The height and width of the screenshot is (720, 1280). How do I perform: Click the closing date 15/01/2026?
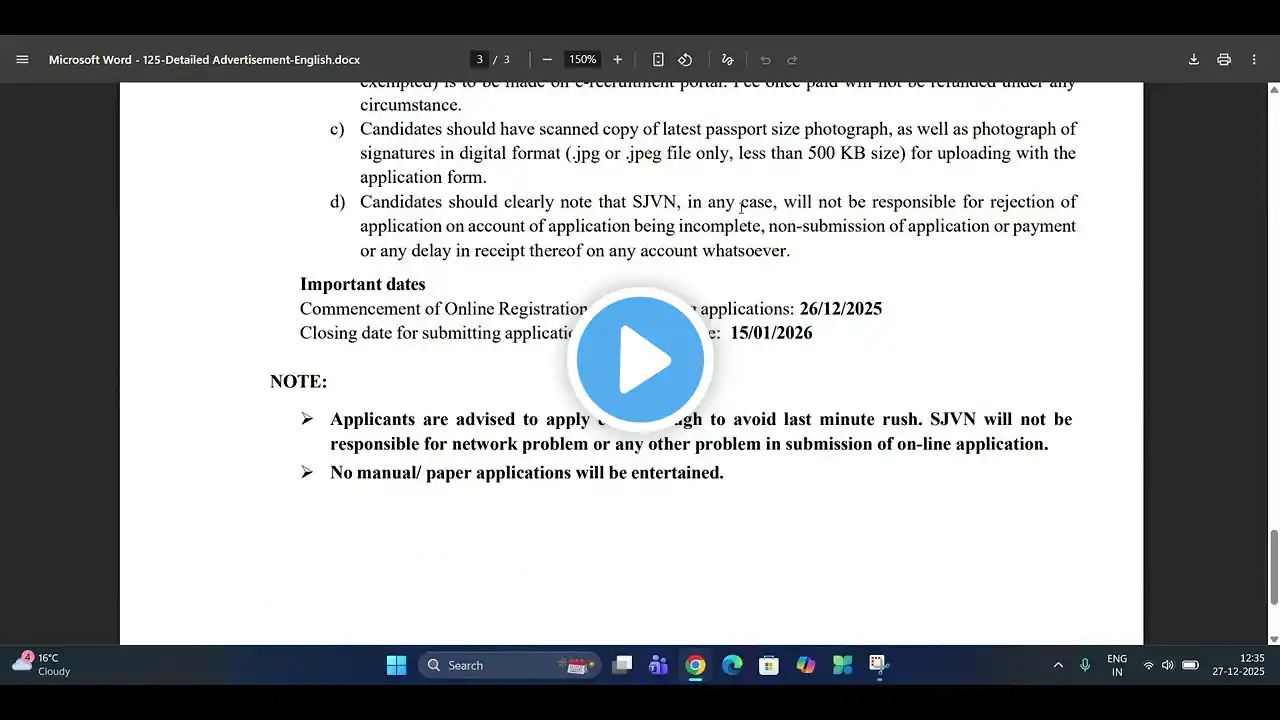click(771, 333)
